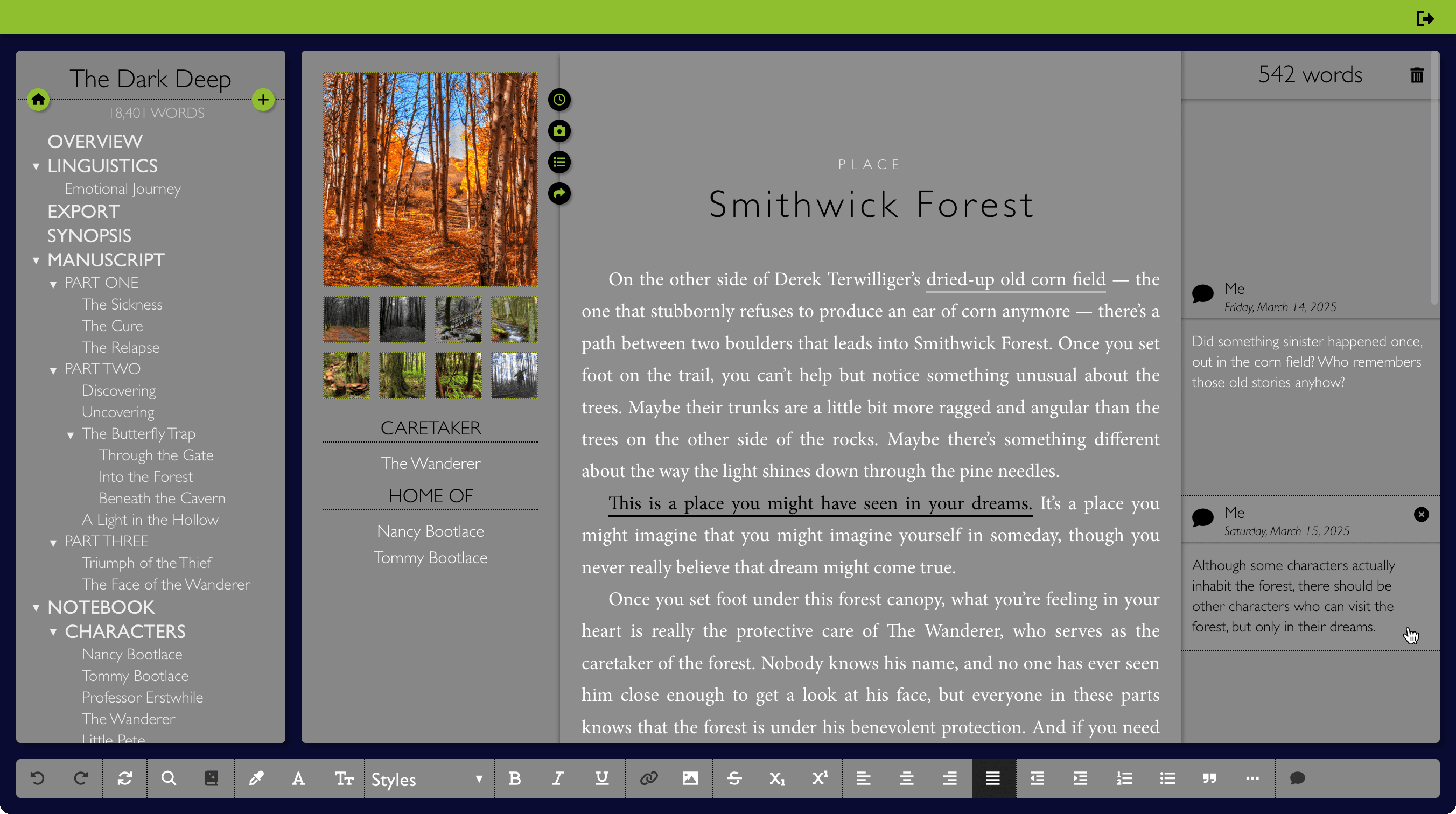
Task: Open the EXPORT section
Action: tap(83, 212)
